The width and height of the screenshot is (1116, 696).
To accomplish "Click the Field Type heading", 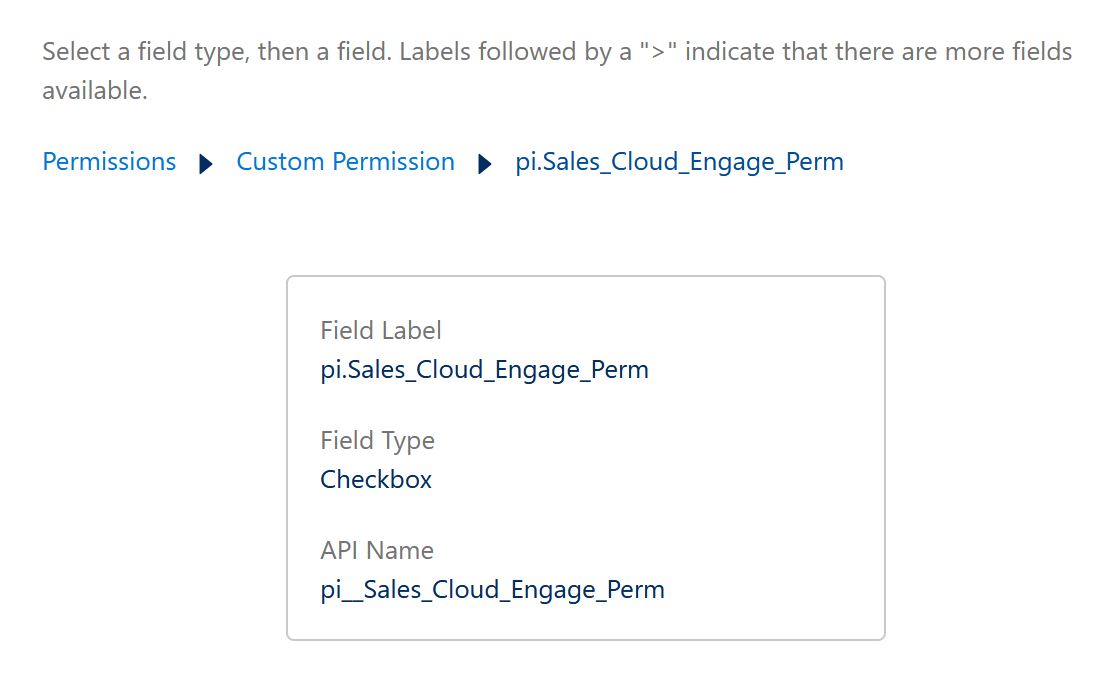I will pyautogui.click(x=377, y=440).
